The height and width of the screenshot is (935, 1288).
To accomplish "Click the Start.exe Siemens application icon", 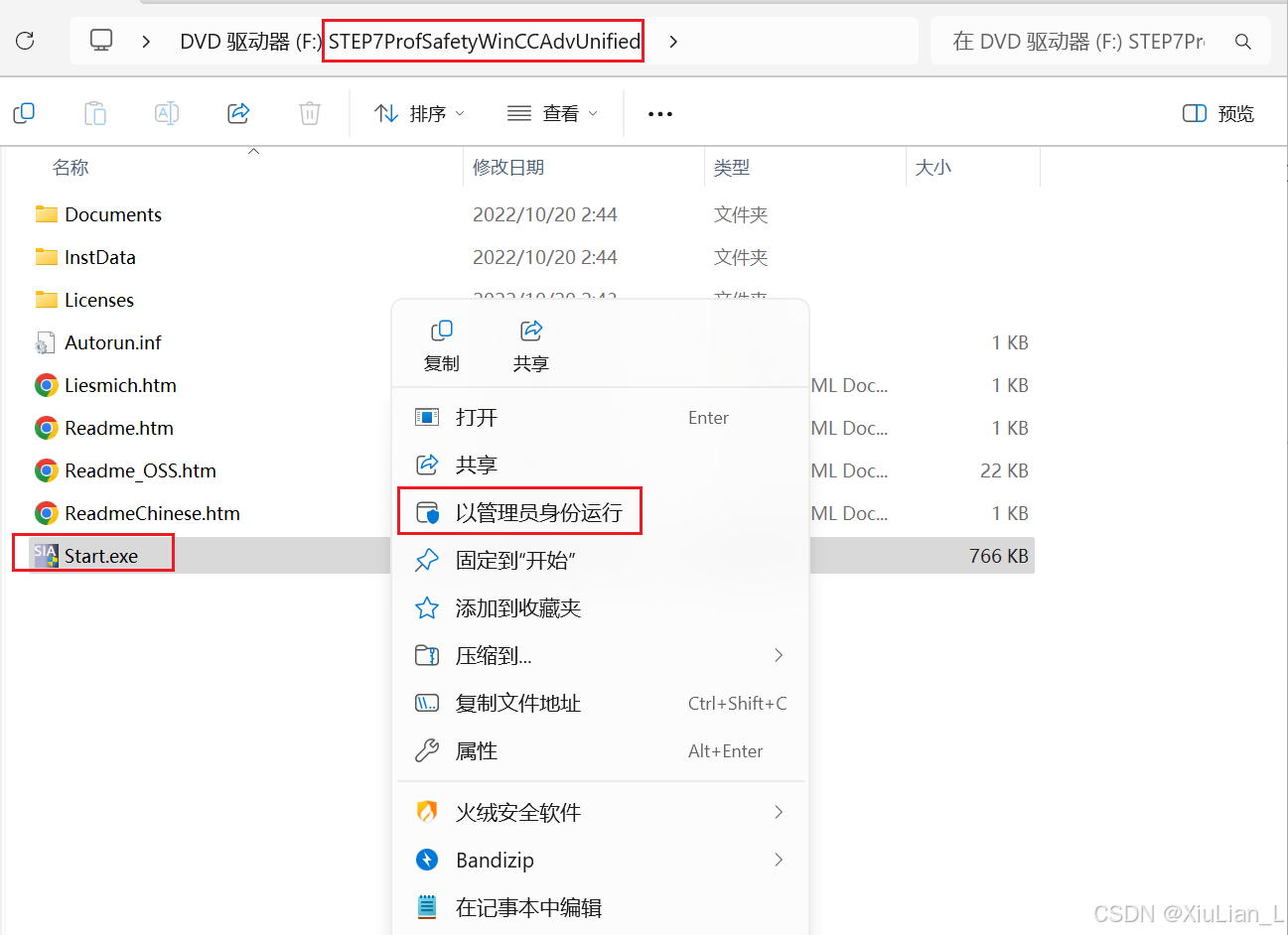I will (46, 556).
